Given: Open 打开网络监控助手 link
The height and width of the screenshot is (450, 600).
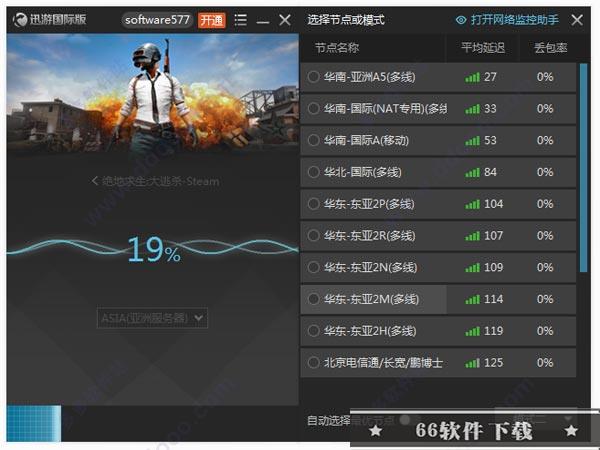Looking at the screenshot, I should click(x=515, y=20).
